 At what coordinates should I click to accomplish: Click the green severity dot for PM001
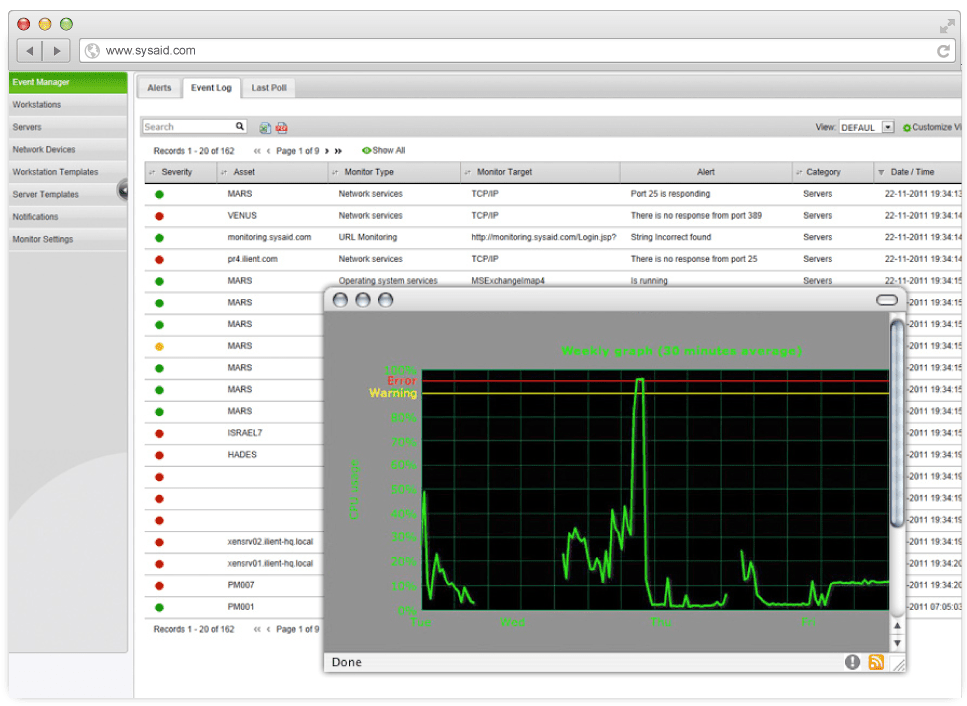(159, 607)
